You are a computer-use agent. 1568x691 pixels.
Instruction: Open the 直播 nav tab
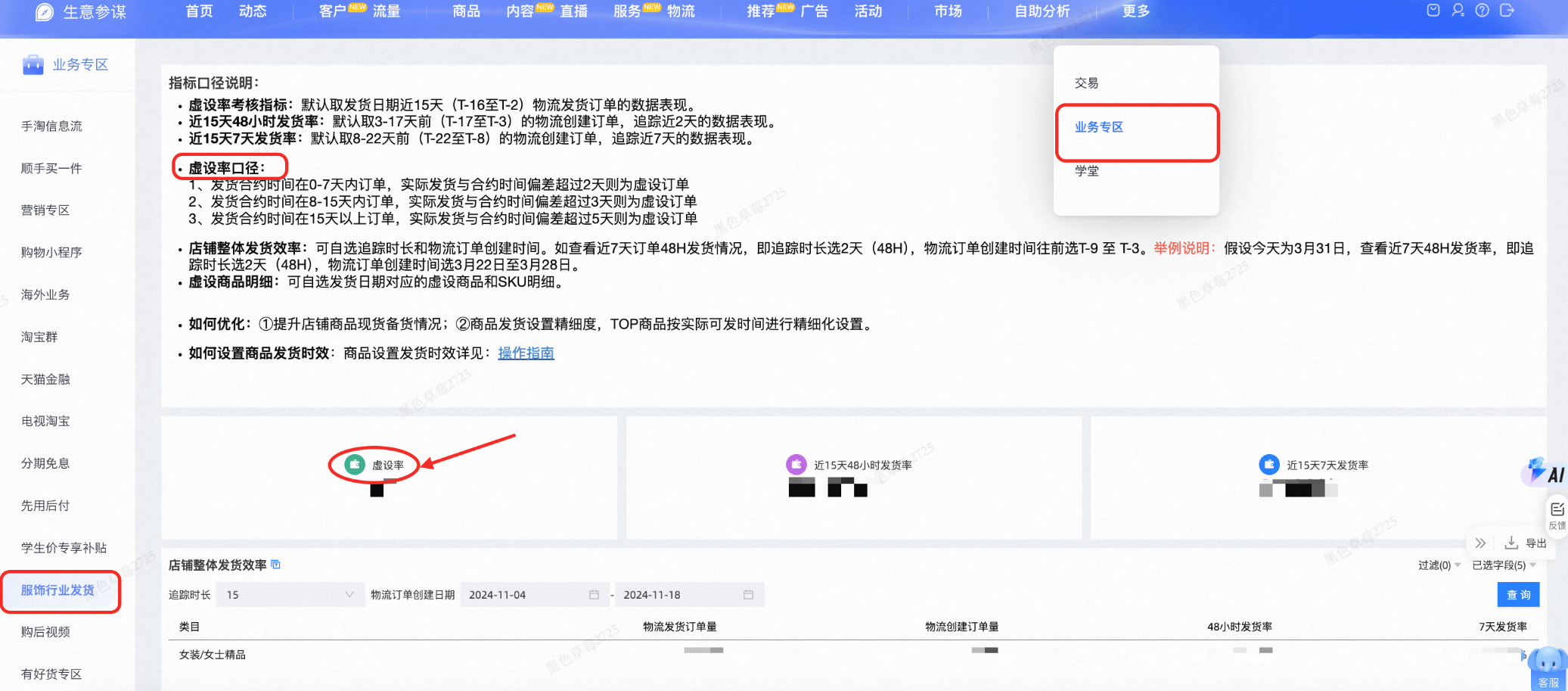573,11
